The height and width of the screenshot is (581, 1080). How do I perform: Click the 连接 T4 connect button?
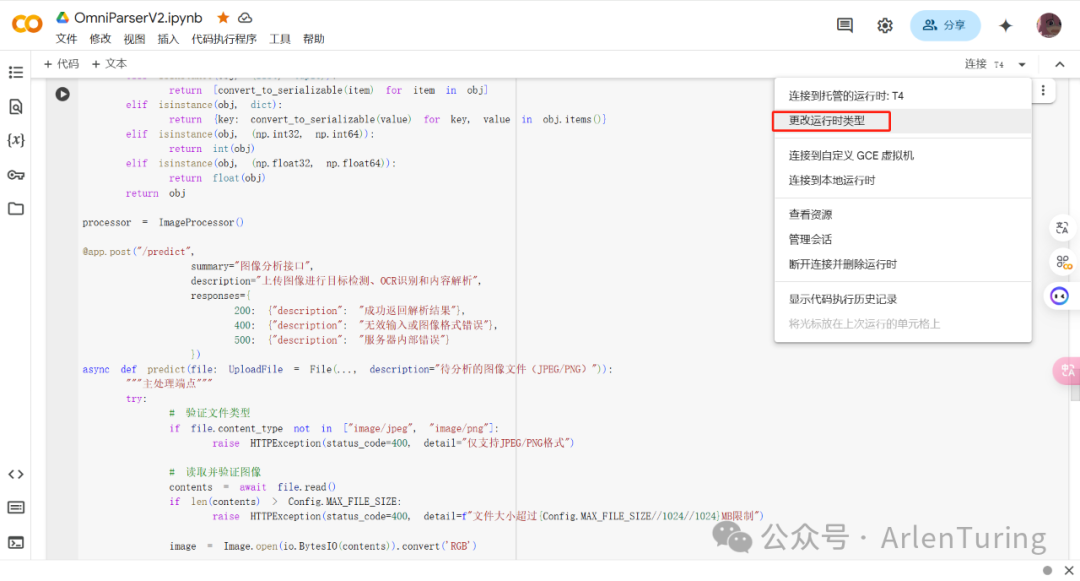tap(984, 64)
